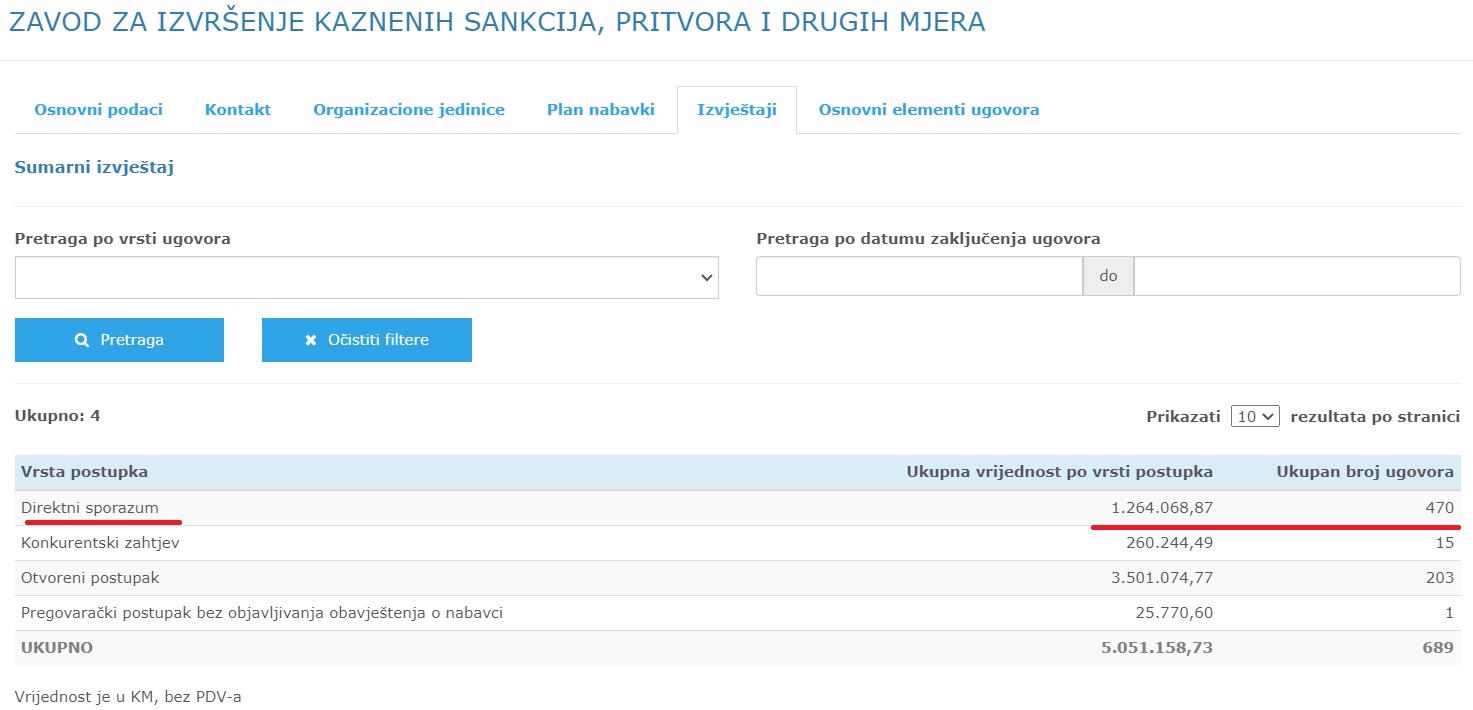Click the Sumarni izvještaj heading
Image resolution: width=1473 pixels, height=710 pixels.
(x=94, y=167)
